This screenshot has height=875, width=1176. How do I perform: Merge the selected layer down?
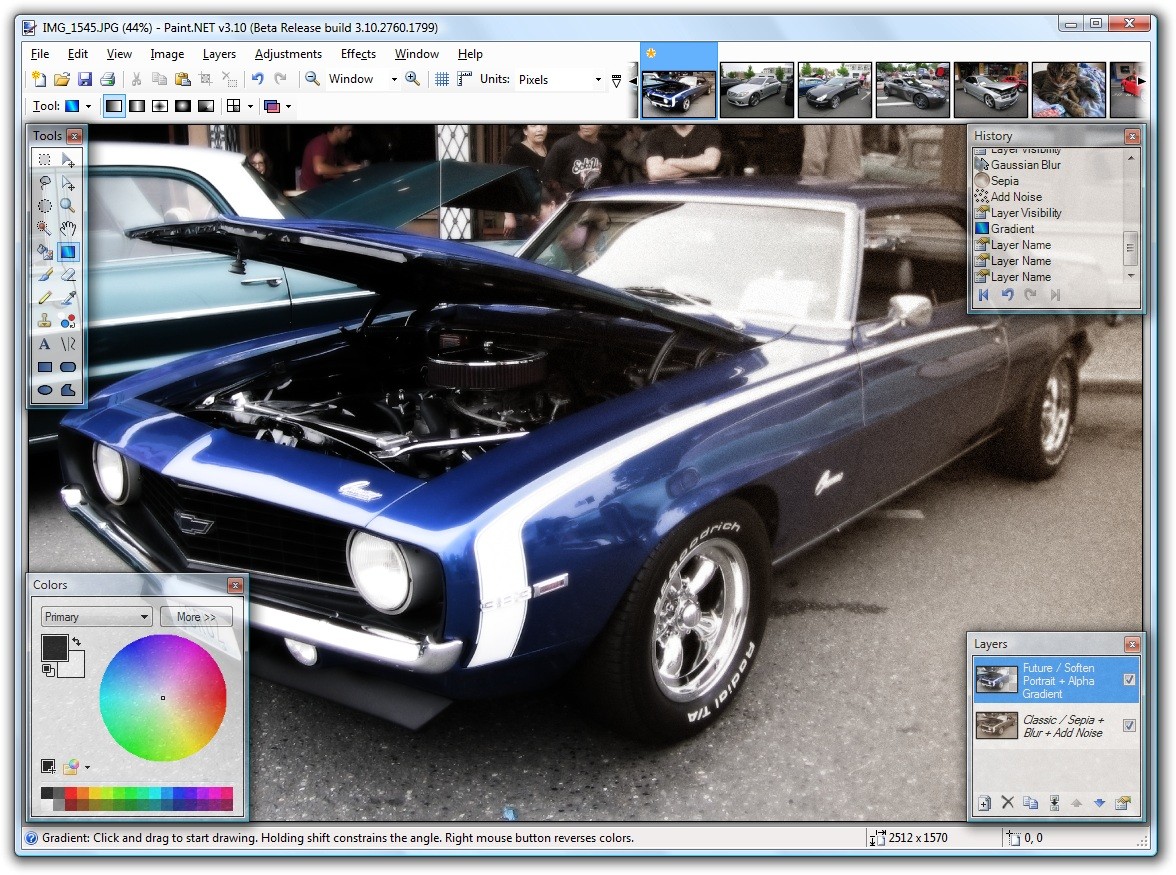click(1055, 802)
